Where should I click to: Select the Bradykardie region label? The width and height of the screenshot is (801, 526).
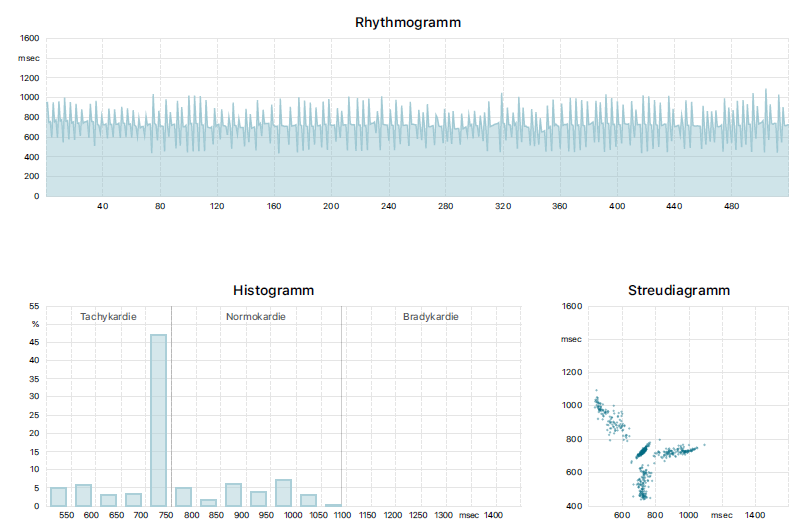(x=431, y=317)
